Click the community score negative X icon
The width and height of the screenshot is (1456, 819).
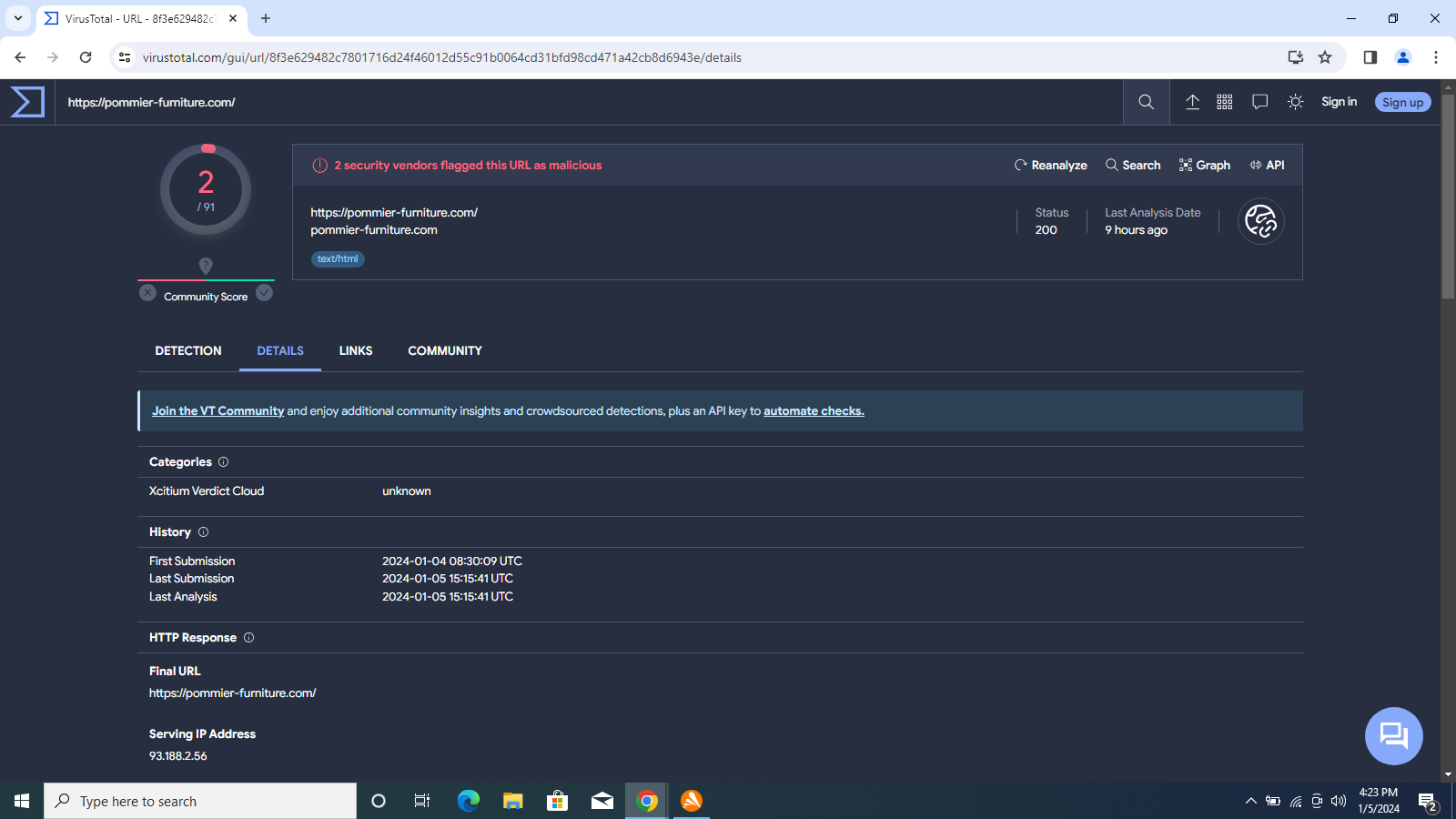tap(147, 292)
